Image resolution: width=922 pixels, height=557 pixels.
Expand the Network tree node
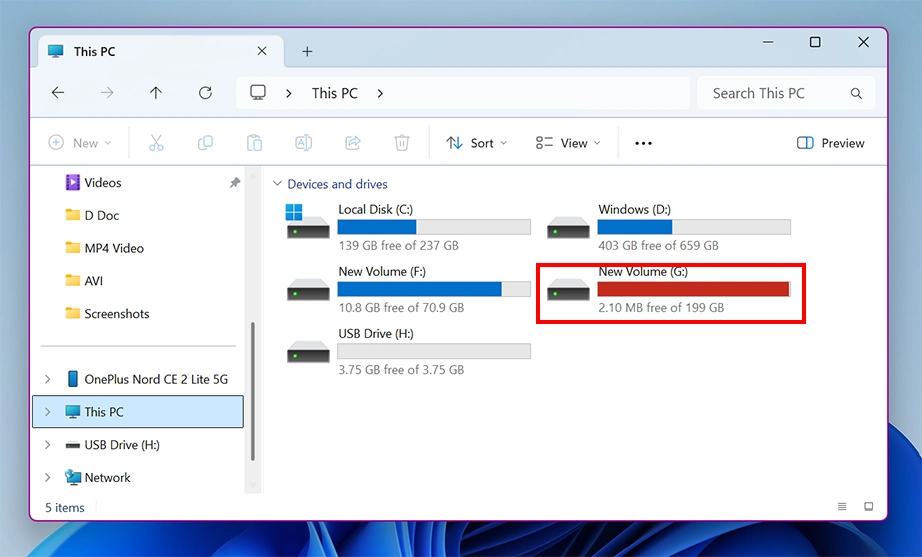(48, 478)
